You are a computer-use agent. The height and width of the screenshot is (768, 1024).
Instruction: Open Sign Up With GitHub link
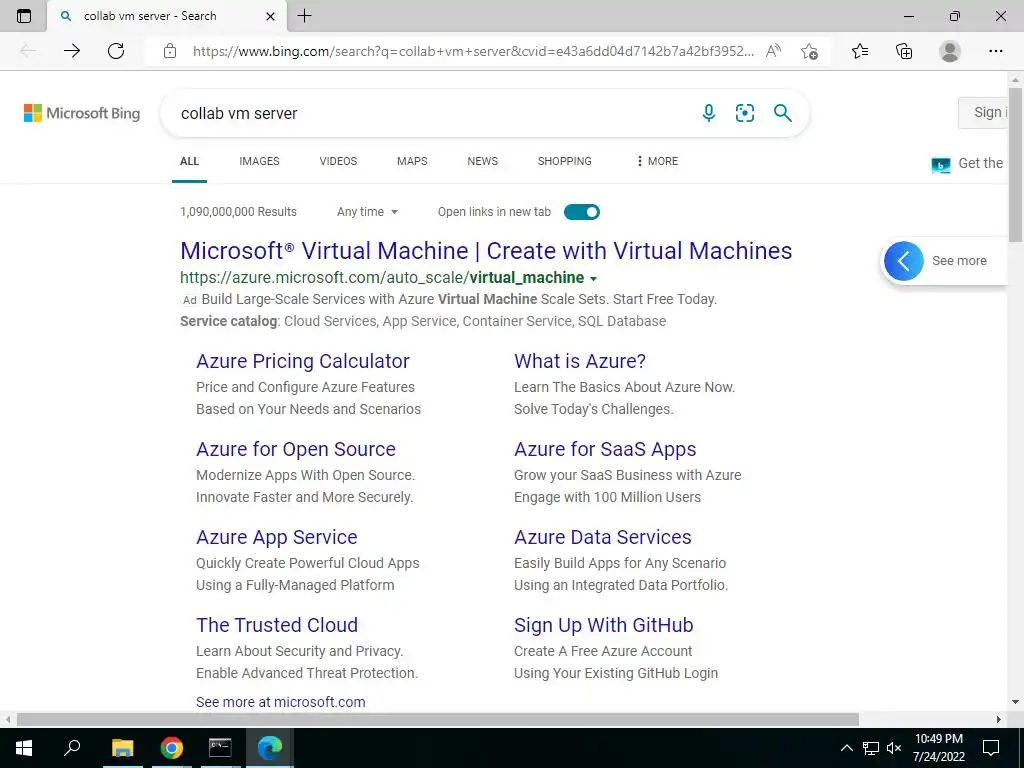pyautogui.click(x=603, y=625)
